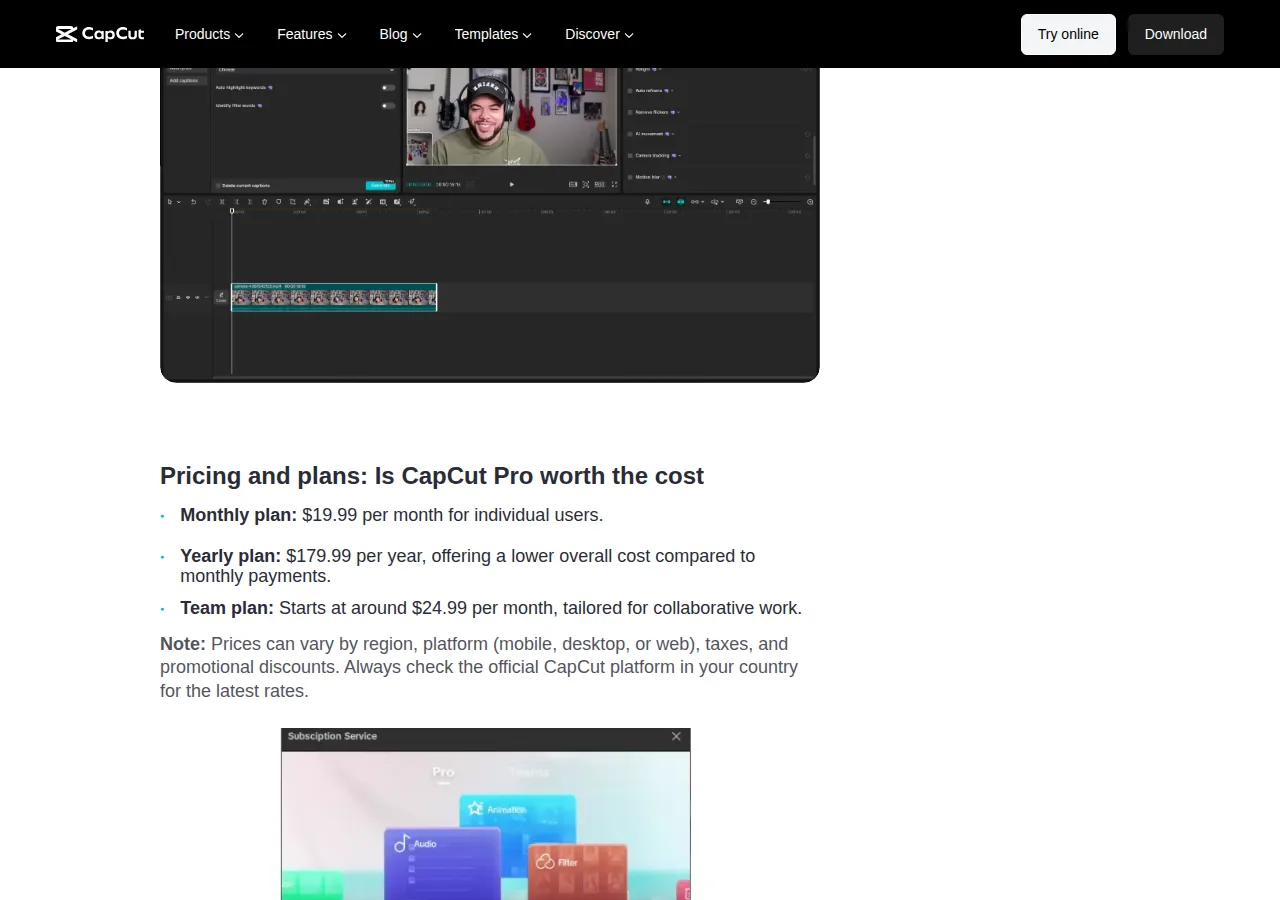
Task: Open fullscreen preview icon in editor
Action: pyautogui.click(x=614, y=184)
